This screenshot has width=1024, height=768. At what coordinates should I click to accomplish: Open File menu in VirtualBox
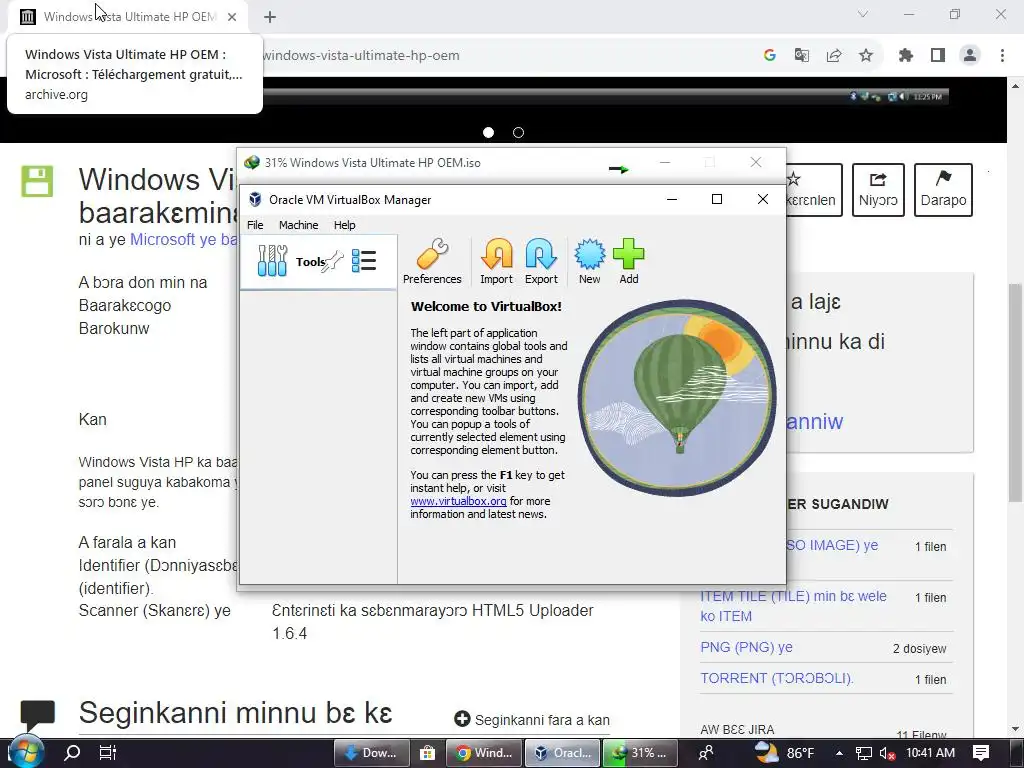click(x=255, y=225)
